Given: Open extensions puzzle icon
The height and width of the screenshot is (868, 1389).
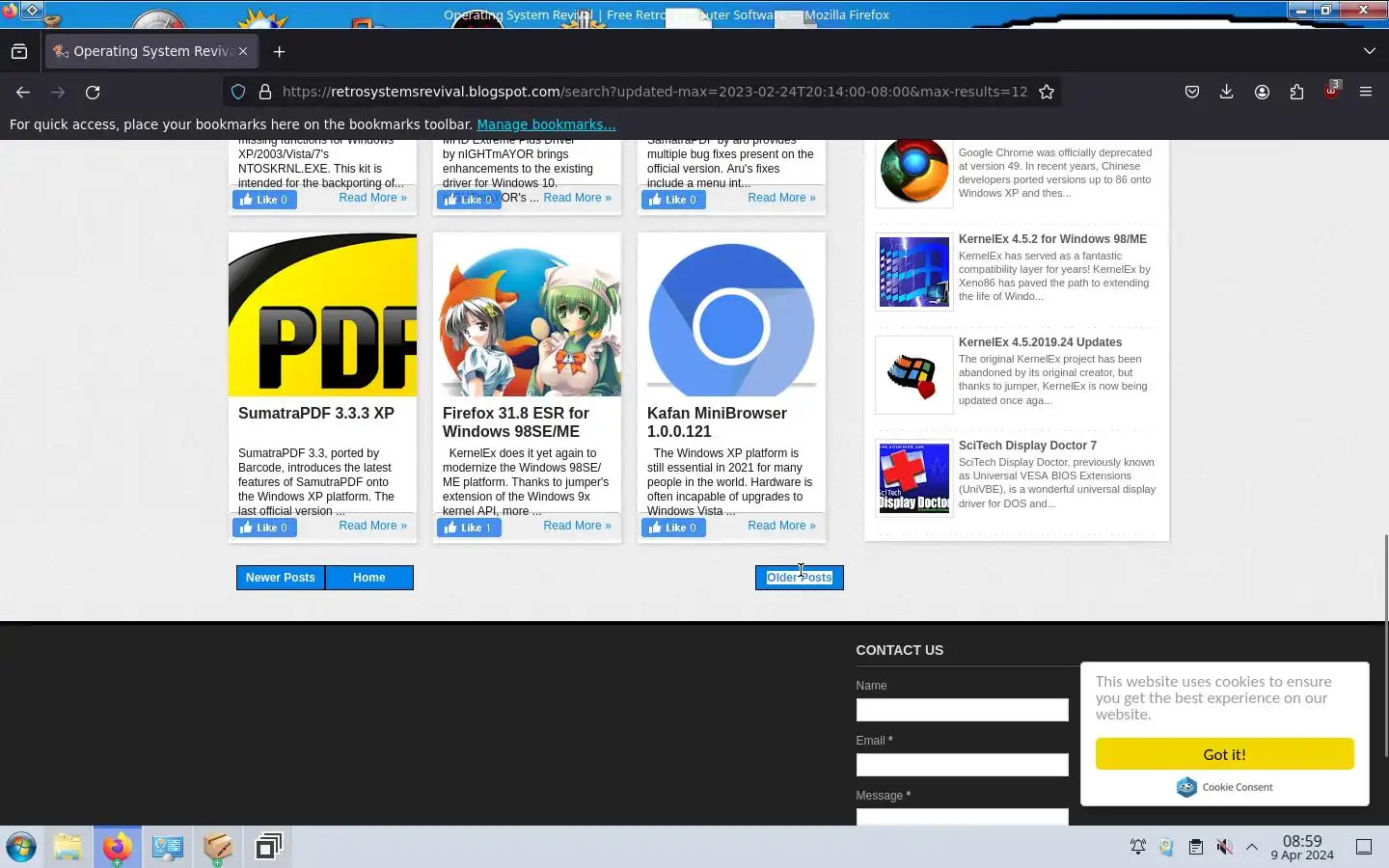Looking at the screenshot, I should click(1296, 92).
